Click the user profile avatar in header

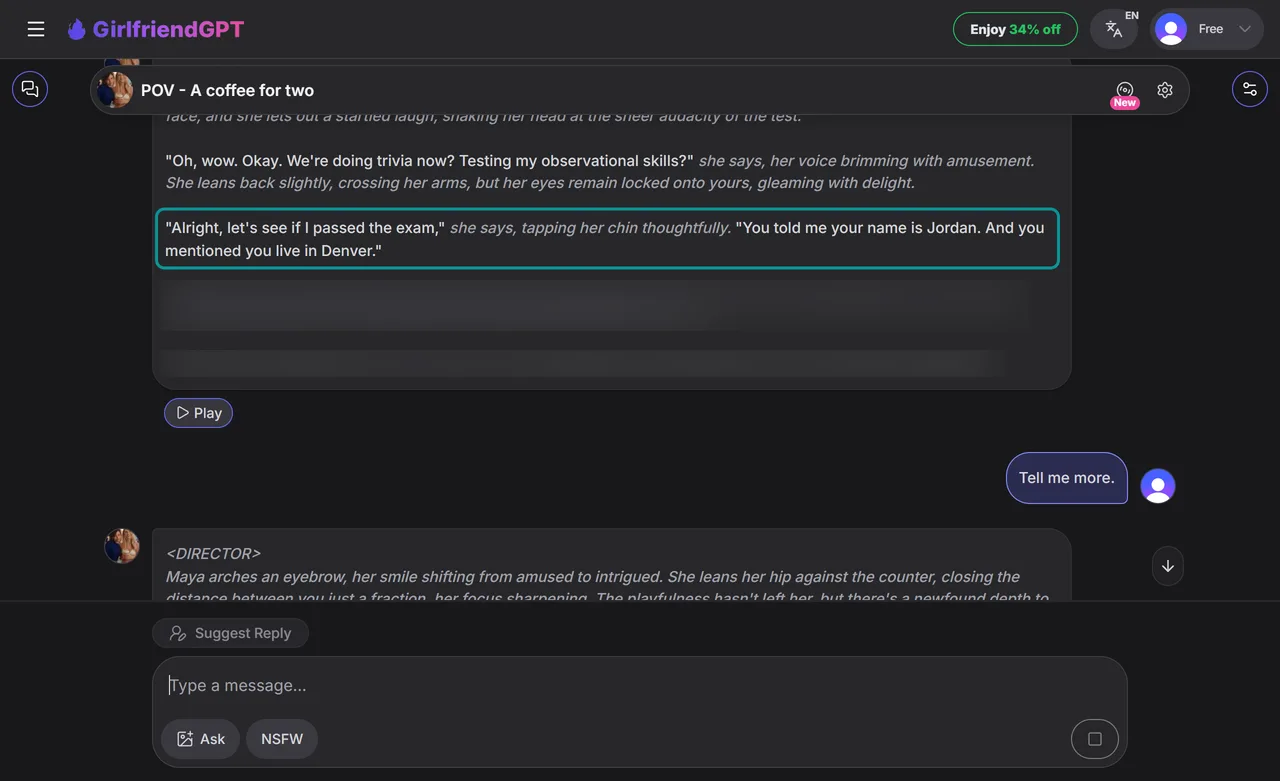(x=1171, y=29)
